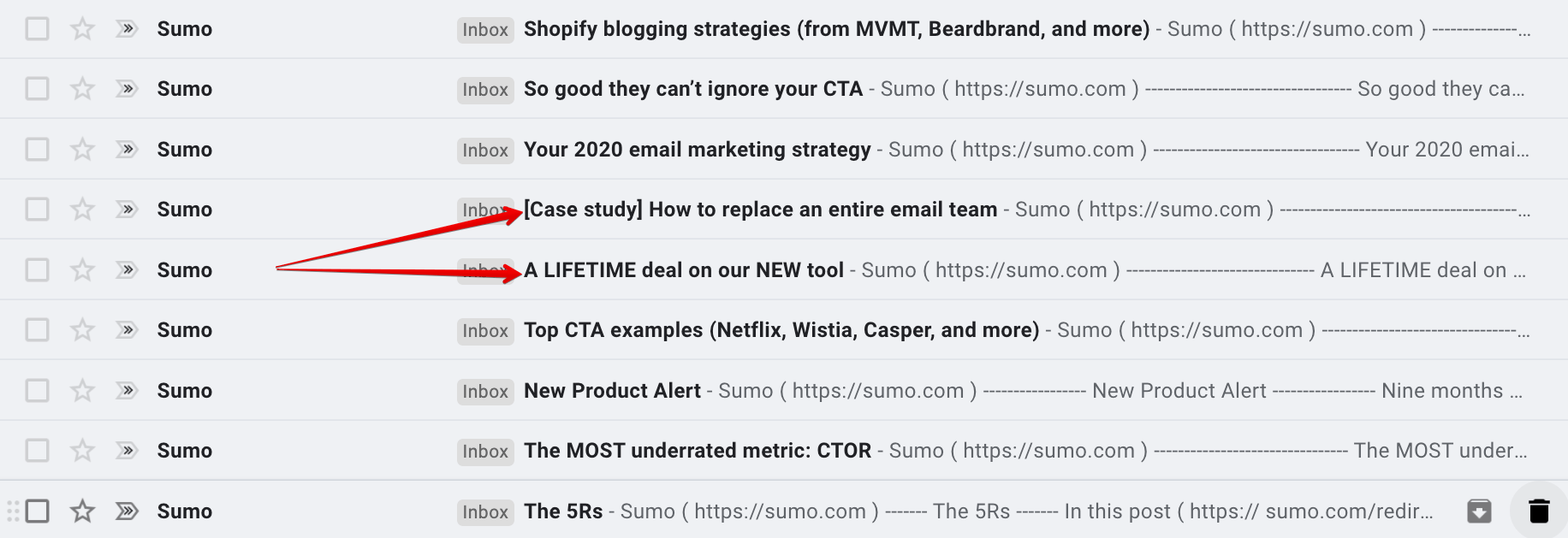The width and height of the screenshot is (1568, 538).
Task: Mark So good they can't ignore email important
Action: 127,89
